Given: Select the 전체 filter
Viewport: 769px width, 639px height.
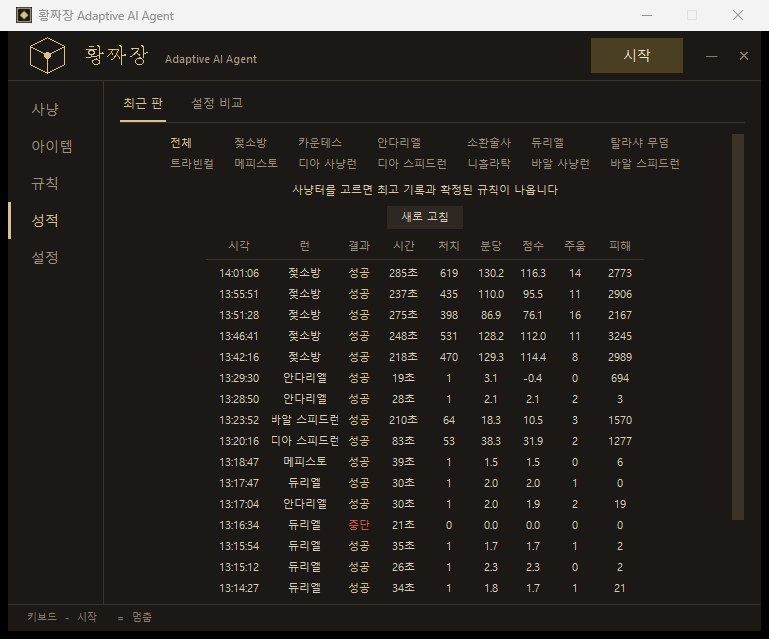Looking at the screenshot, I should coord(181,143).
